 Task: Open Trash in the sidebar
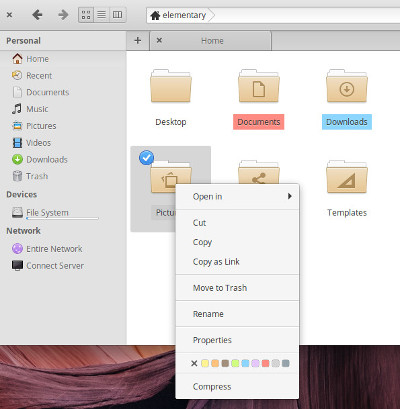pos(30,176)
